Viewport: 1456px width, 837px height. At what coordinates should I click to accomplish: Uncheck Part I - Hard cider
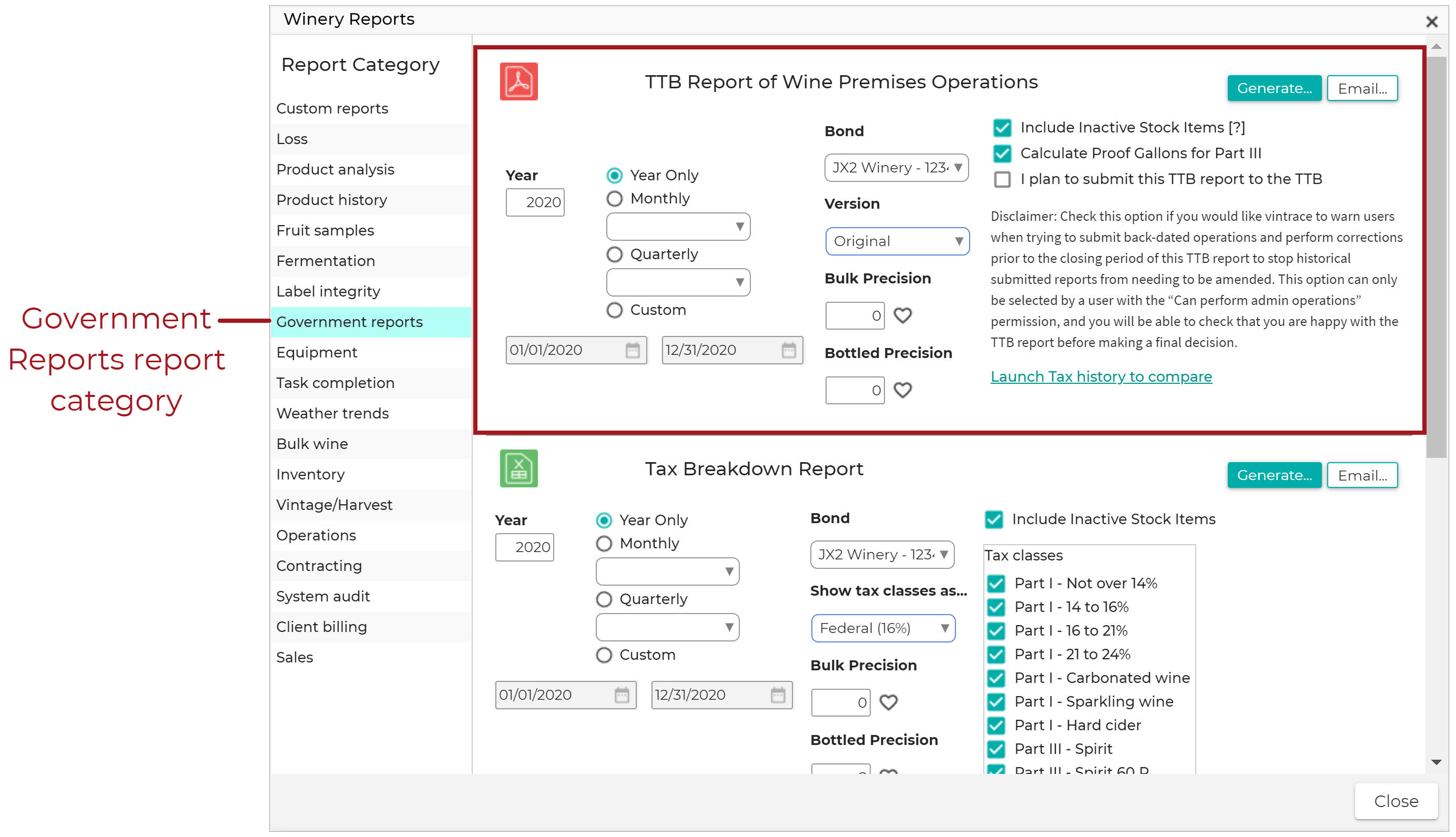995,725
